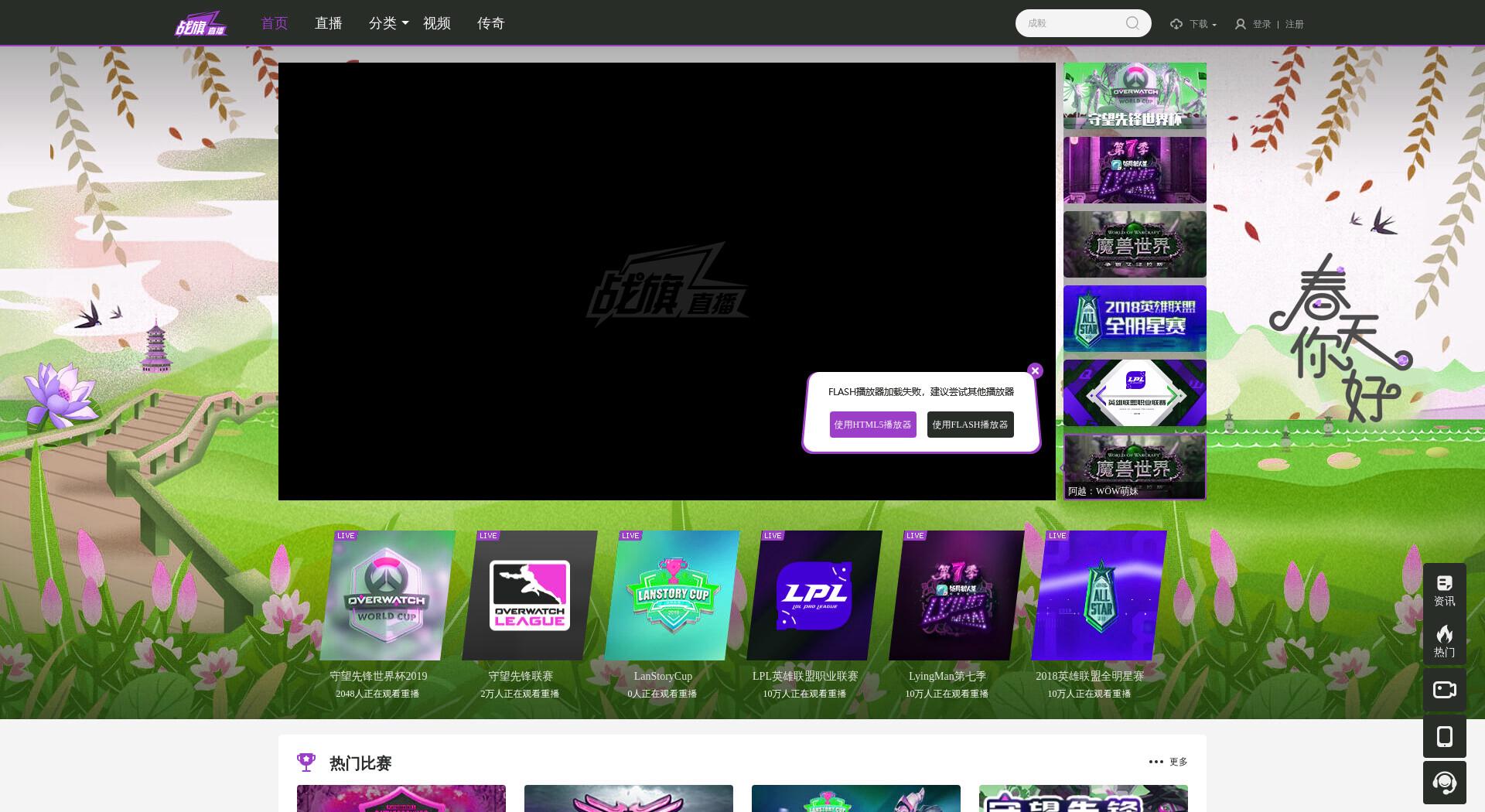
Task: Click the 登录 login link
Action: pos(1262,24)
